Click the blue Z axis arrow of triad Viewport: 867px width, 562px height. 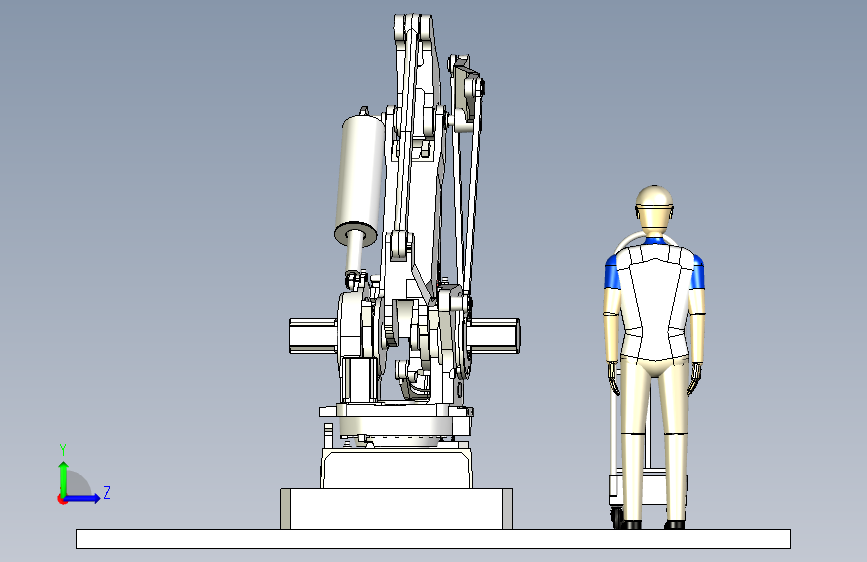tap(83, 498)
